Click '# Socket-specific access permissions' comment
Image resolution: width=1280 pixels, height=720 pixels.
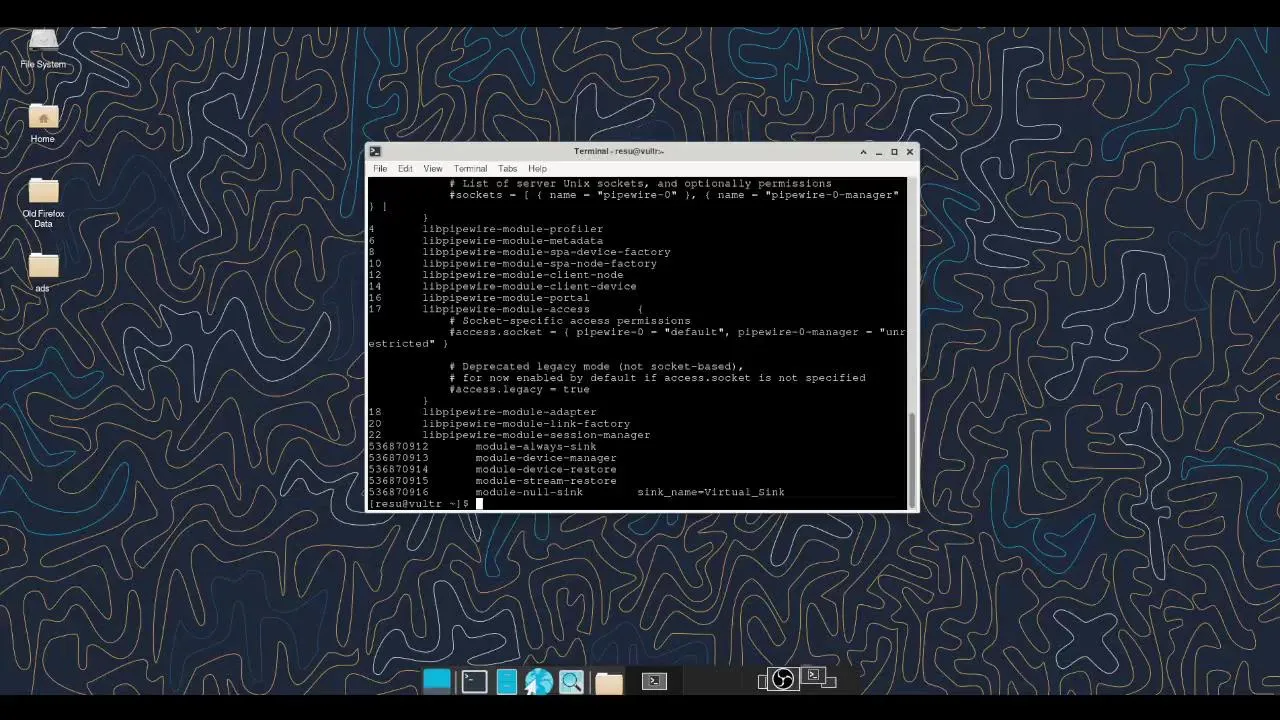pos(569,321)
